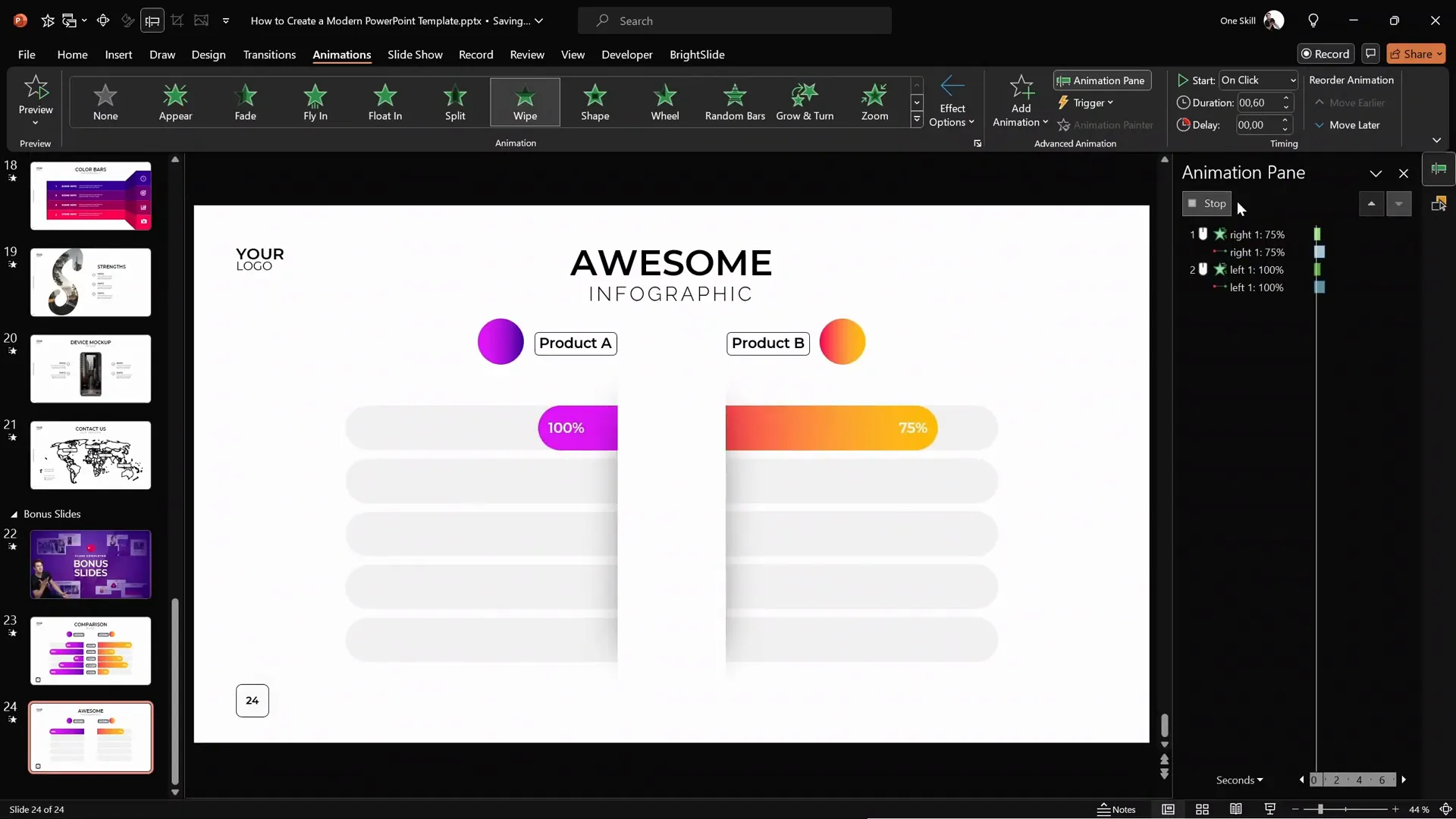Apply the Fly In animation
The height and width of the screenshot is (819, 1456).
pos(315,102)
